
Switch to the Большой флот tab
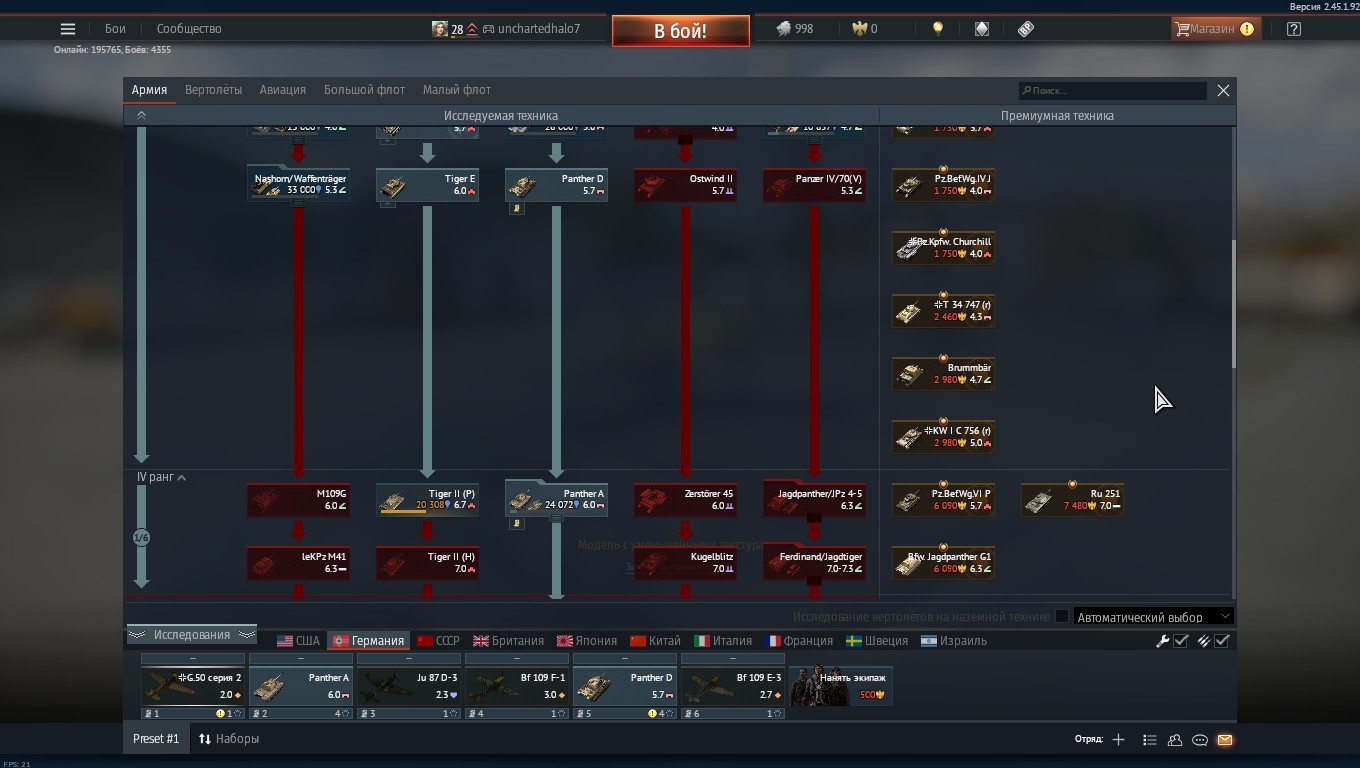pos(364,90)
